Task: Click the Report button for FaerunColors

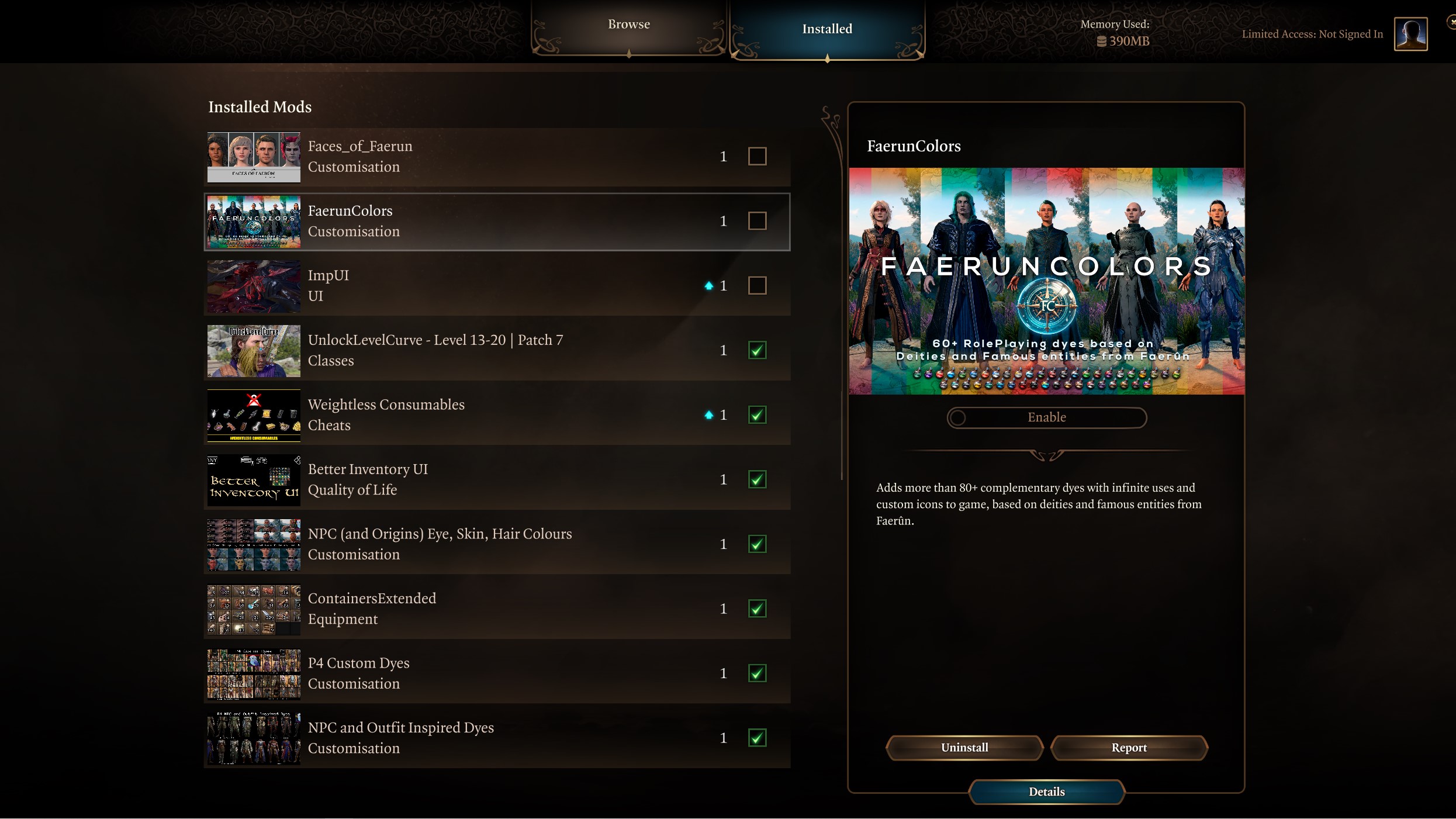Action: [1128, 747]
